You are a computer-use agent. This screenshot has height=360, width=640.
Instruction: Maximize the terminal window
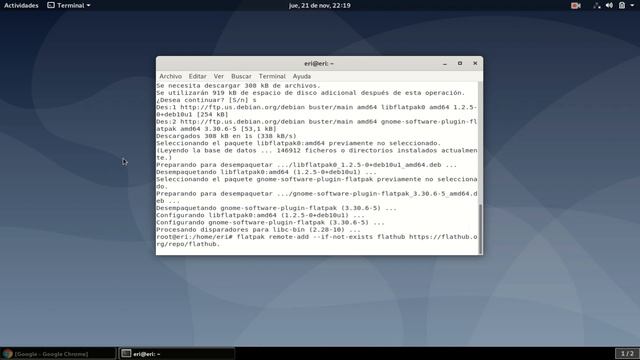tap(460, 63)
